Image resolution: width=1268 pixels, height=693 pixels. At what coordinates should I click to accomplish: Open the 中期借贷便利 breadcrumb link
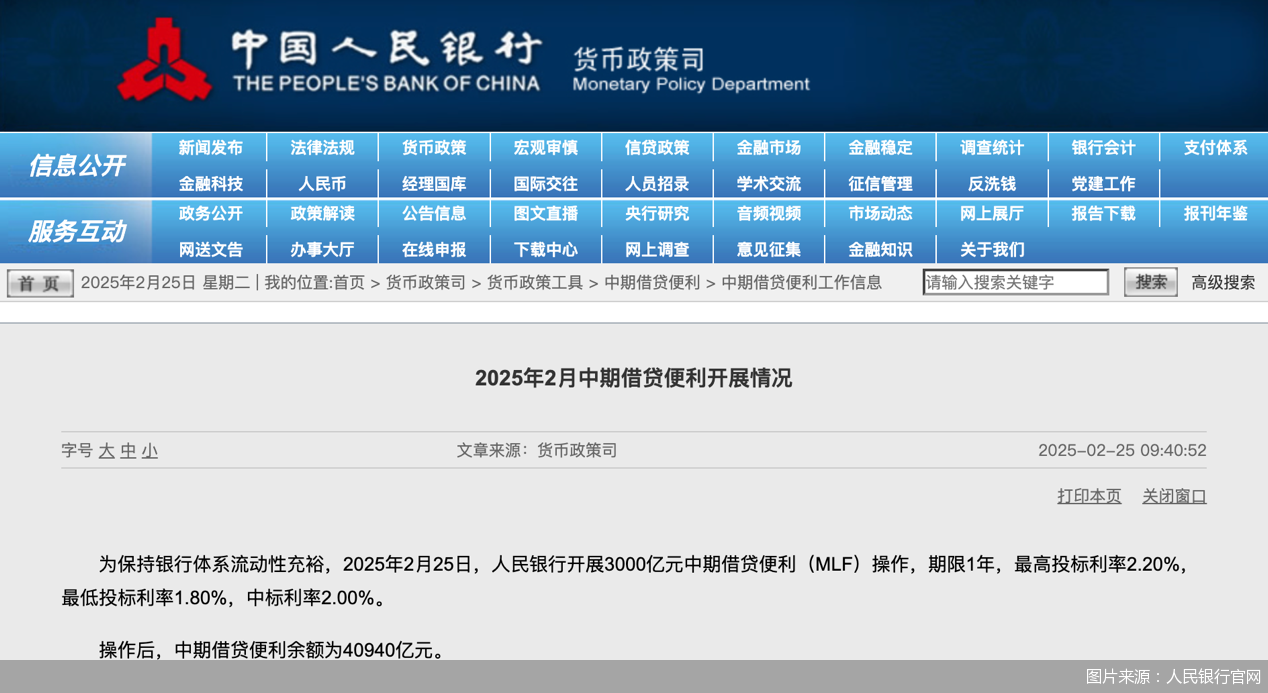tap(653, 282)
